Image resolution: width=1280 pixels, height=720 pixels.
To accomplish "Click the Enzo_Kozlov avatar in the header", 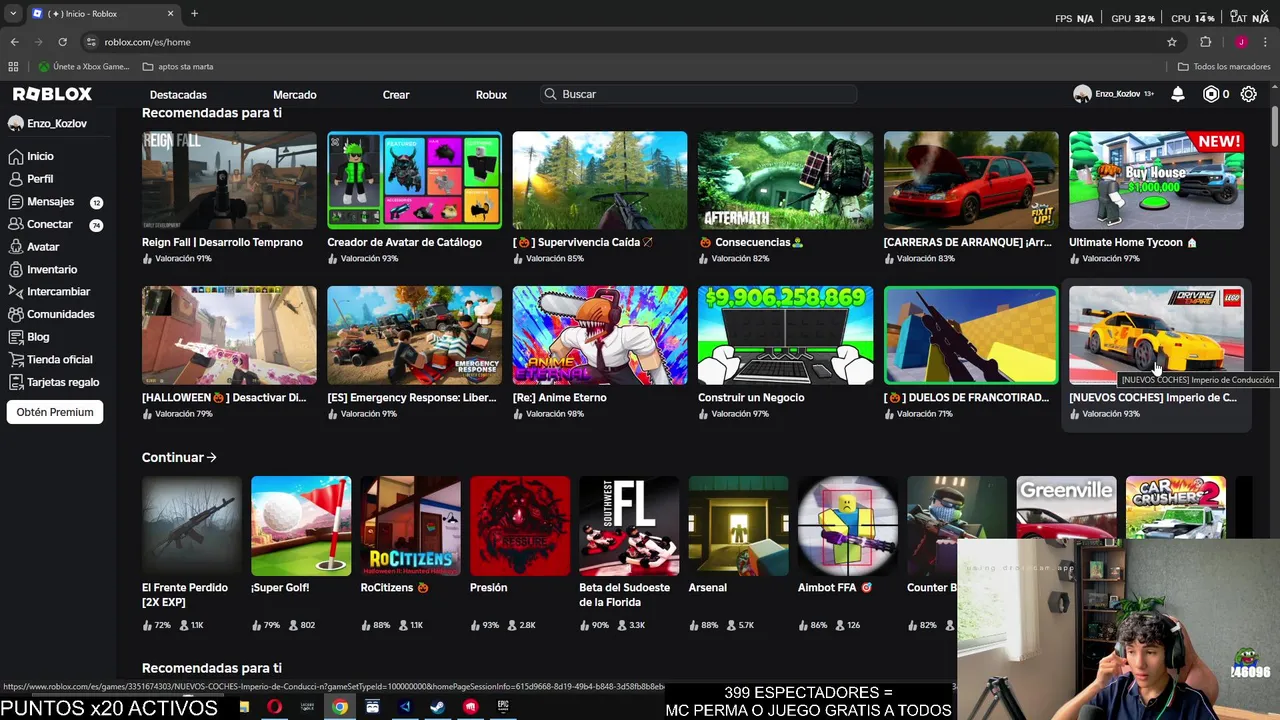I will click(x=1082, y=94).
